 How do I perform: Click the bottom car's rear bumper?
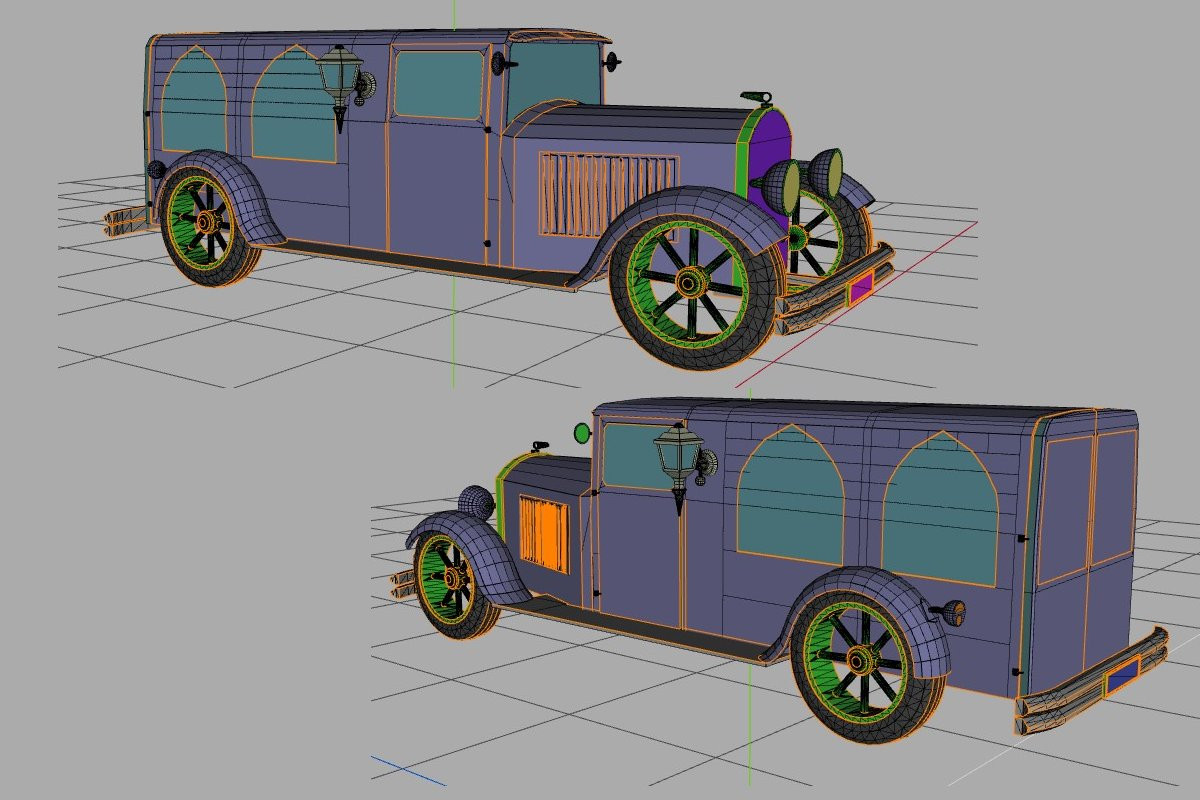[1091, 680]
